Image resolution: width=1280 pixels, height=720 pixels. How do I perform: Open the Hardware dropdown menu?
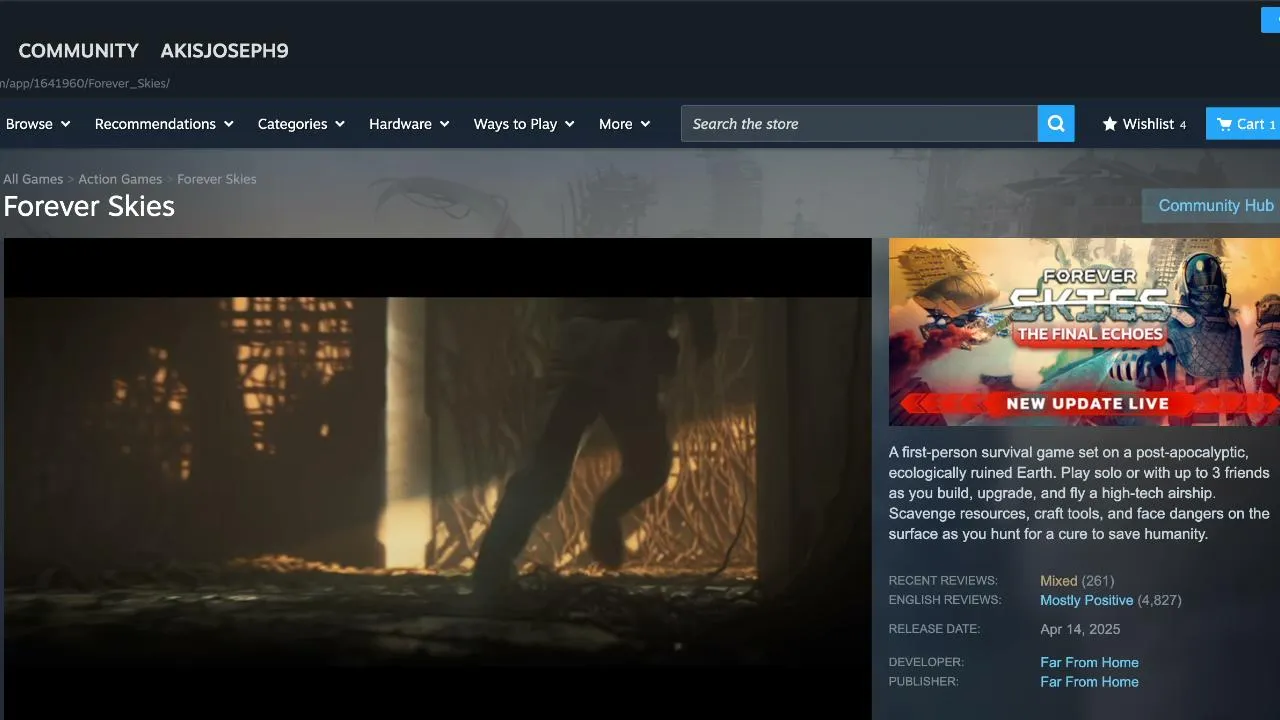[x=409, y=124]
